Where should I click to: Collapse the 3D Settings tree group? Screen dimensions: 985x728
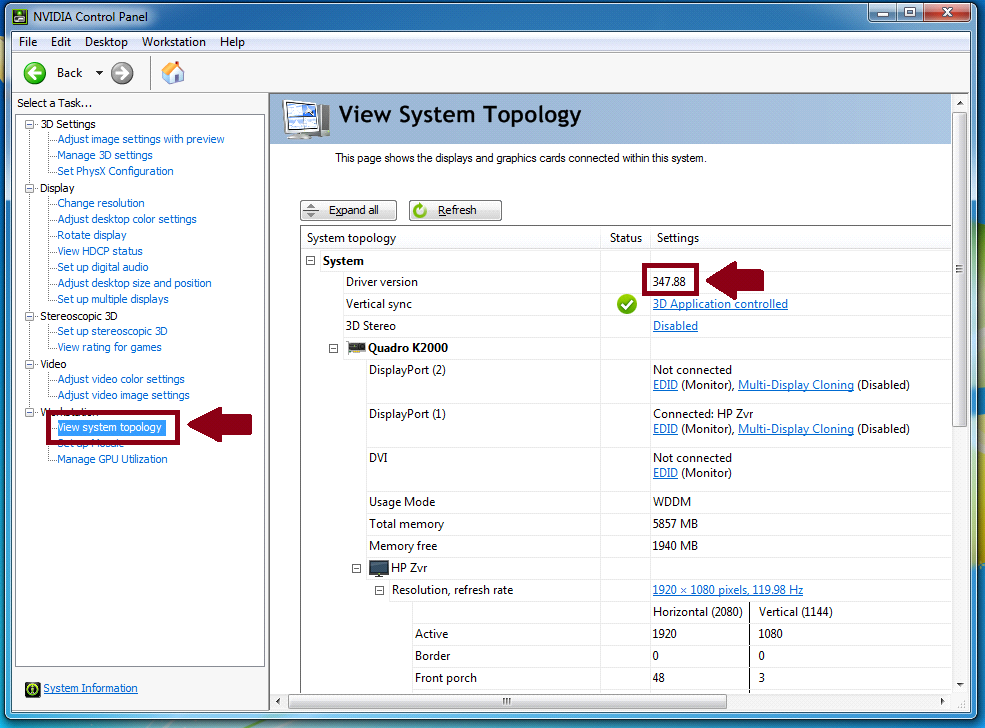point(30,124)
